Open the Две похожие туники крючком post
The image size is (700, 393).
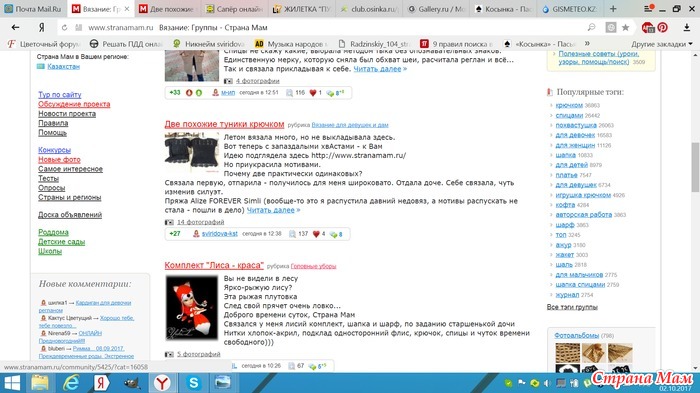pyautogui.click(x=224, y=124)
